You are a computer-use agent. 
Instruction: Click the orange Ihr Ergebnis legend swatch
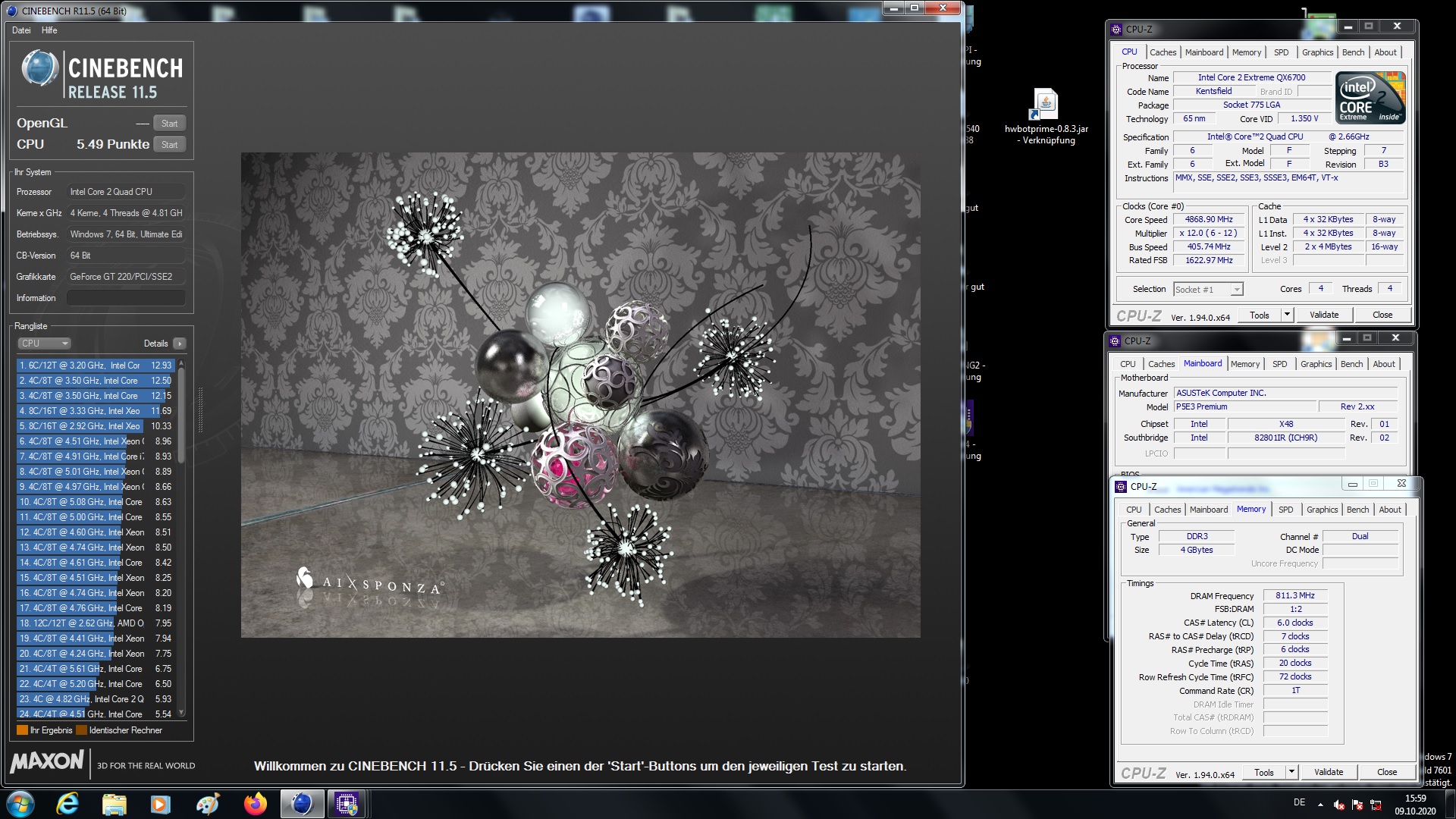(x=22, y=730)
